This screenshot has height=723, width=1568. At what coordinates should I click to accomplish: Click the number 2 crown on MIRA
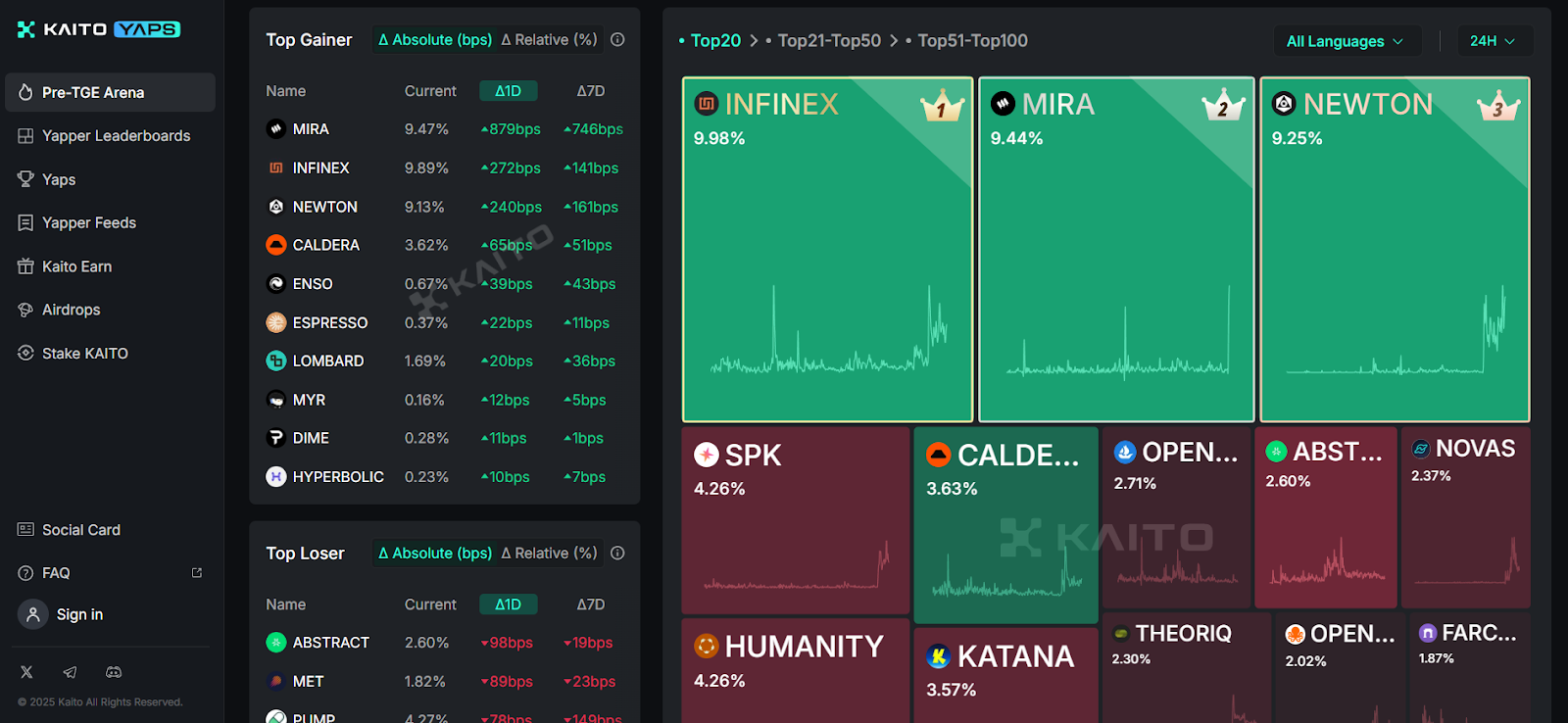tap(1223, 106)
